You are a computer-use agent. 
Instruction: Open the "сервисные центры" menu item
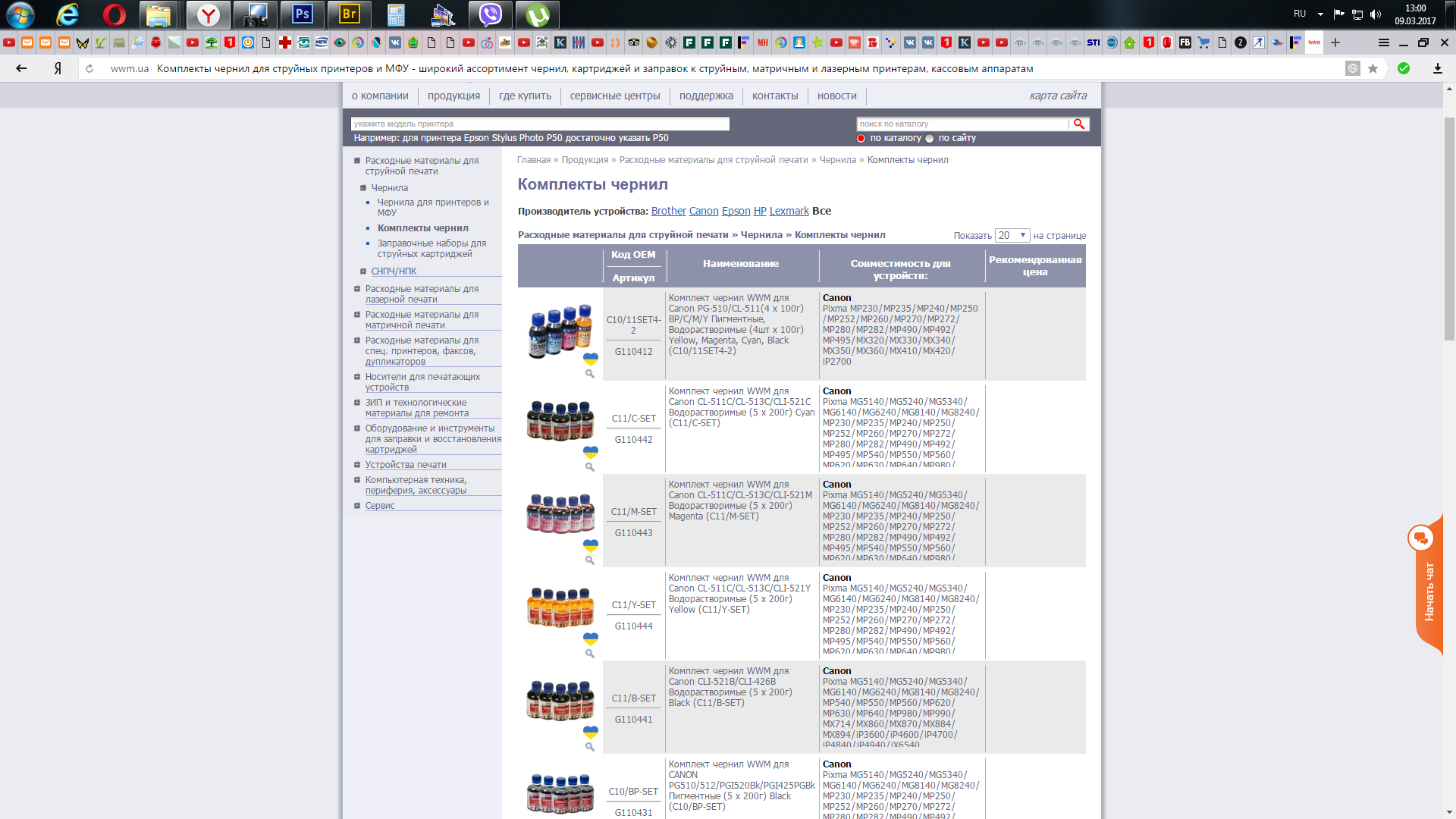pyautogui.click(x=615, y=96)
